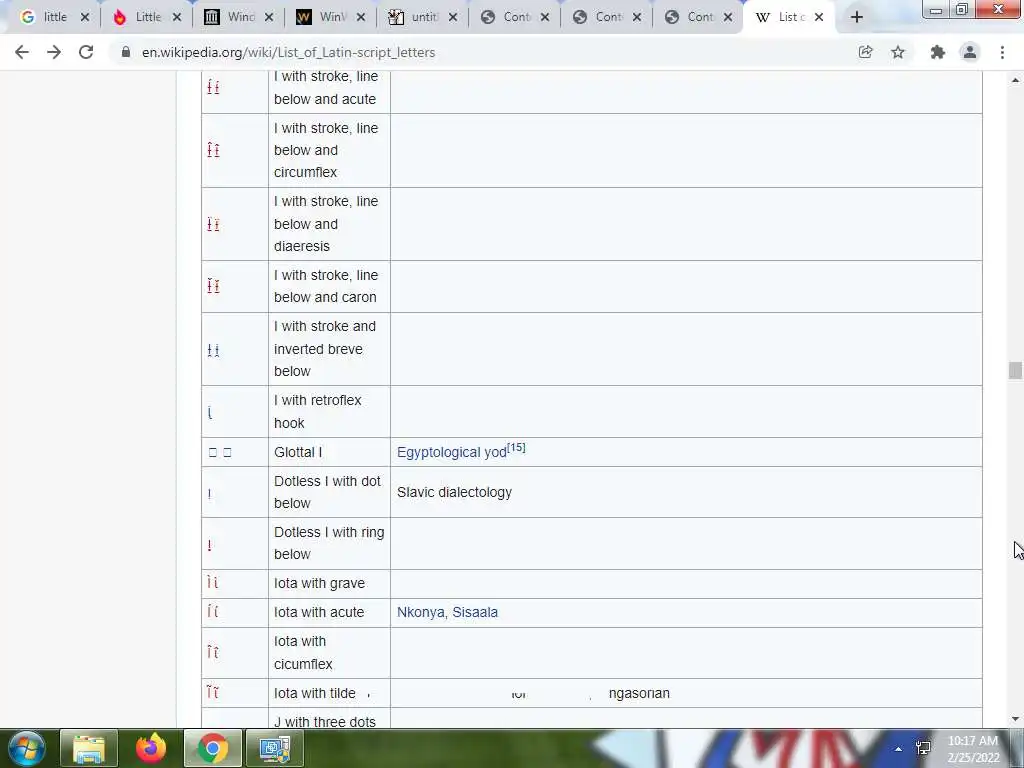Select 'Dotless I with dot below' text
The image size is (1024, 768).
tap(327, 492)
